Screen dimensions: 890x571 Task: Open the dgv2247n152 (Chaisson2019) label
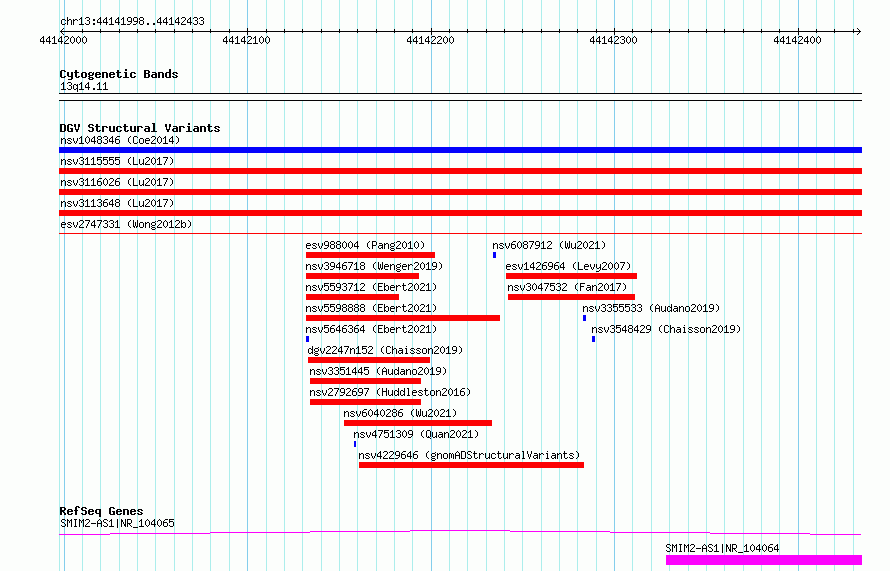[x=385, y=350]
